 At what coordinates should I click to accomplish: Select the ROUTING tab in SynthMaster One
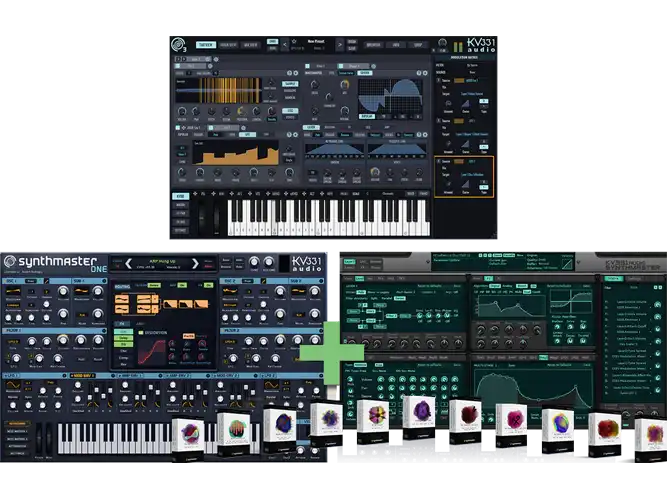coord(123,286)
